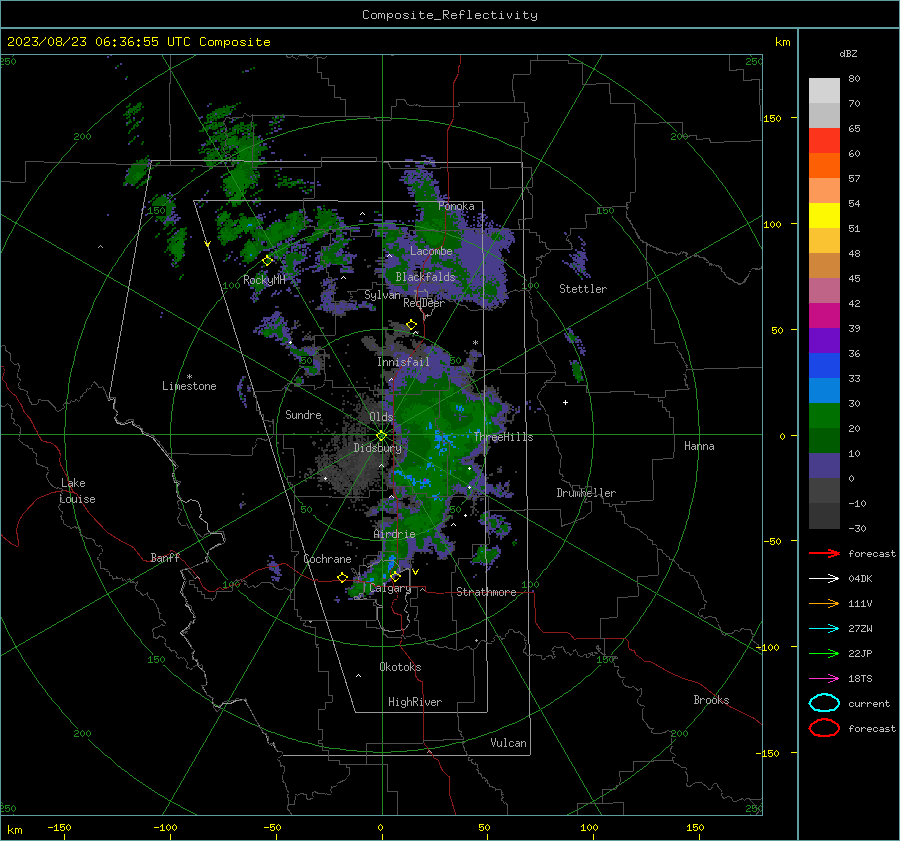This screenshot has width=900, height=841.
Task: Click the red forecast ellipse icon
Action: (x=824, y=728)
